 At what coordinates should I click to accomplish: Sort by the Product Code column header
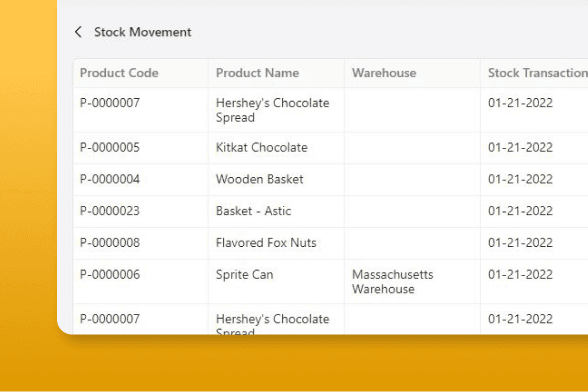point(119,73)
